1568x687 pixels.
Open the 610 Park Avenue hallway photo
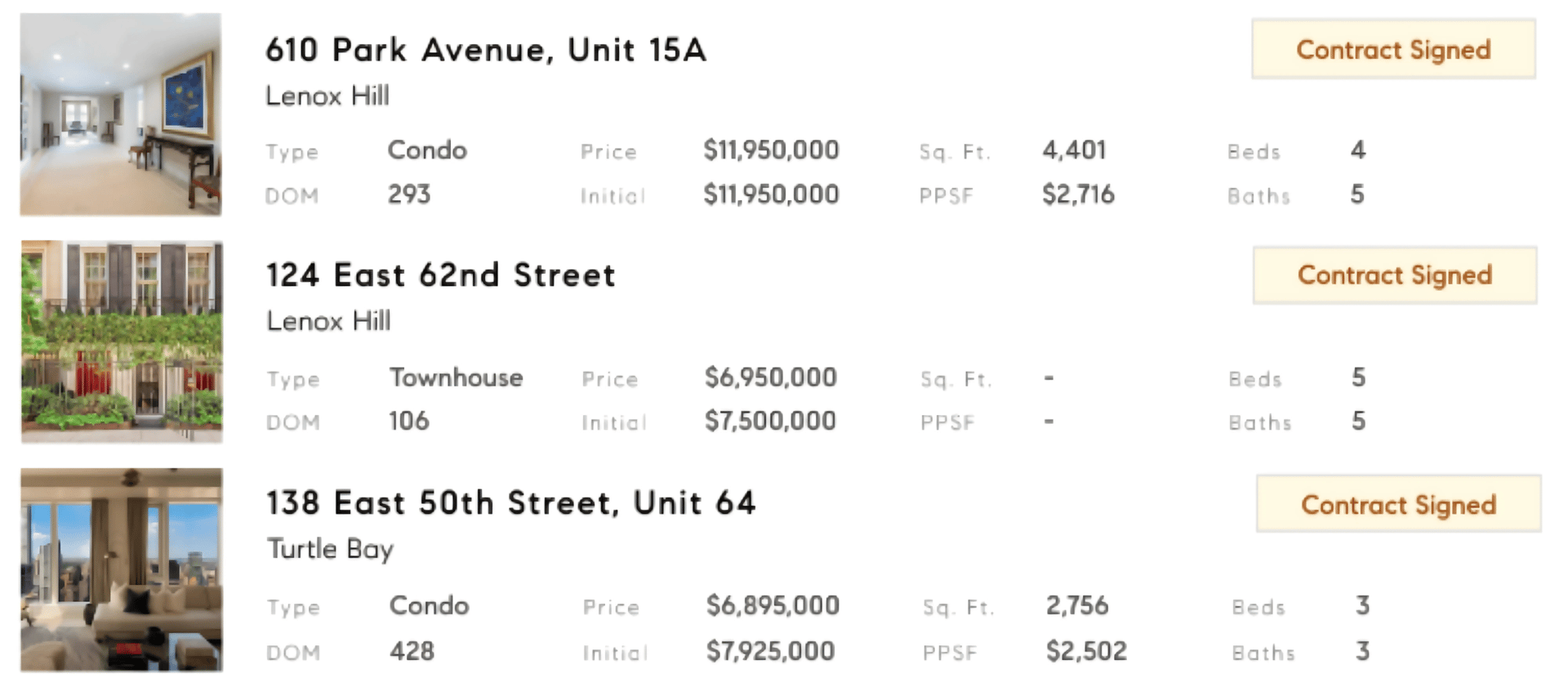(121, 114)
